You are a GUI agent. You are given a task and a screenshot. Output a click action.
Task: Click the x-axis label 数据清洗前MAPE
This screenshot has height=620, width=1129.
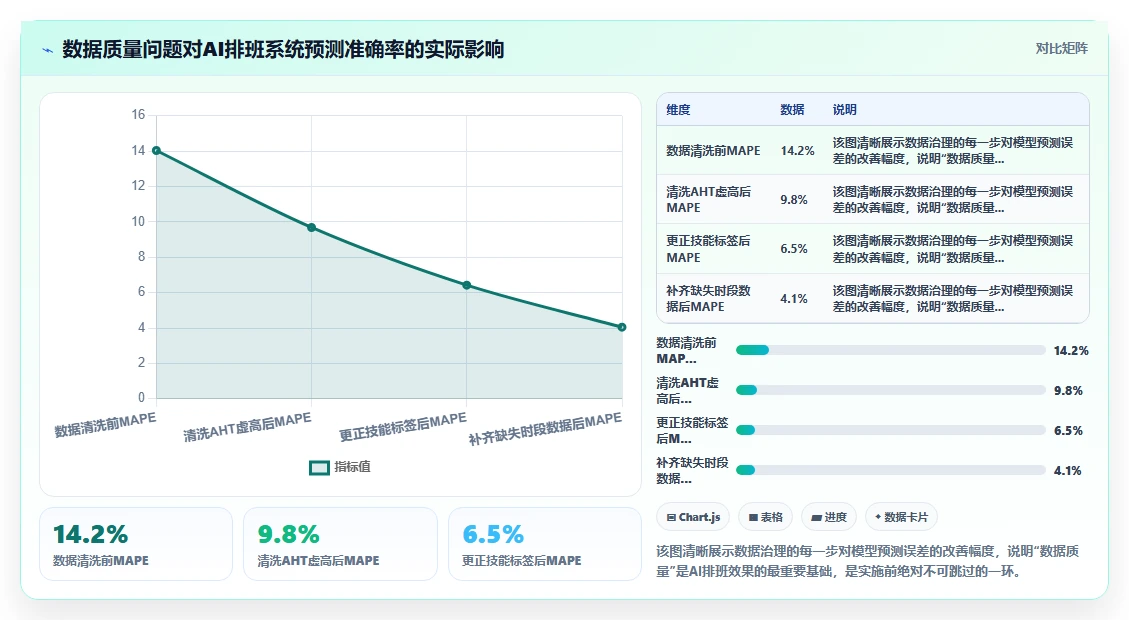pos(105,425)
